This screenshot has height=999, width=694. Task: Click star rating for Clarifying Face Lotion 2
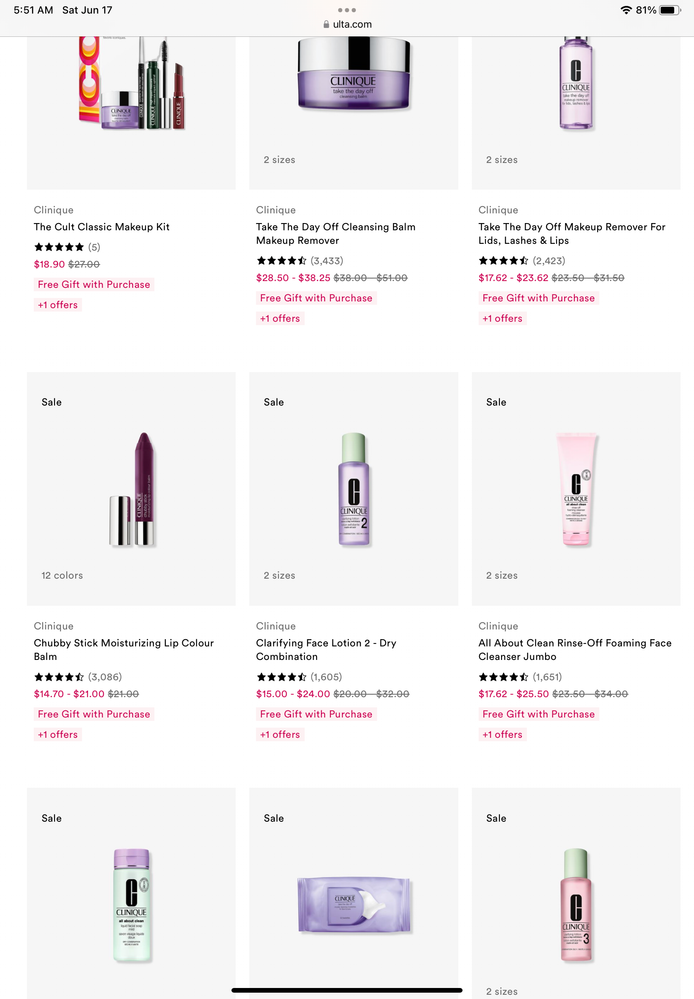click(281, 677)
